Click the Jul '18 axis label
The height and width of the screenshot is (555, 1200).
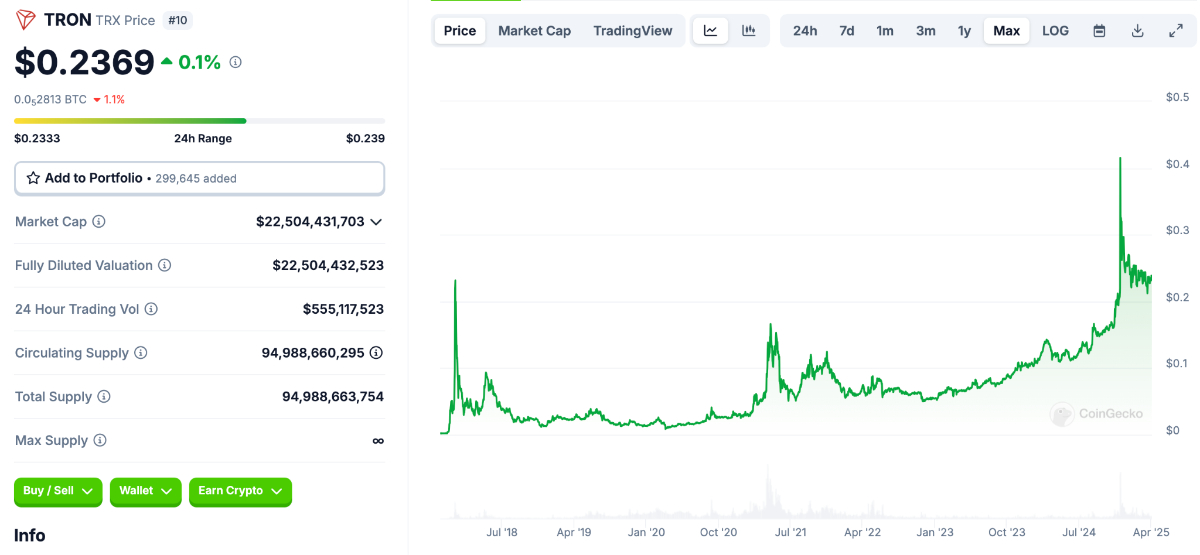(501, 533)
